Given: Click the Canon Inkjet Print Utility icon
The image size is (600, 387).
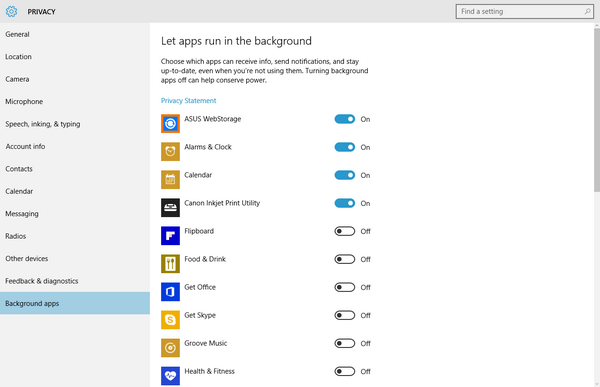Looking at the screenshot, I should point(170,207).
